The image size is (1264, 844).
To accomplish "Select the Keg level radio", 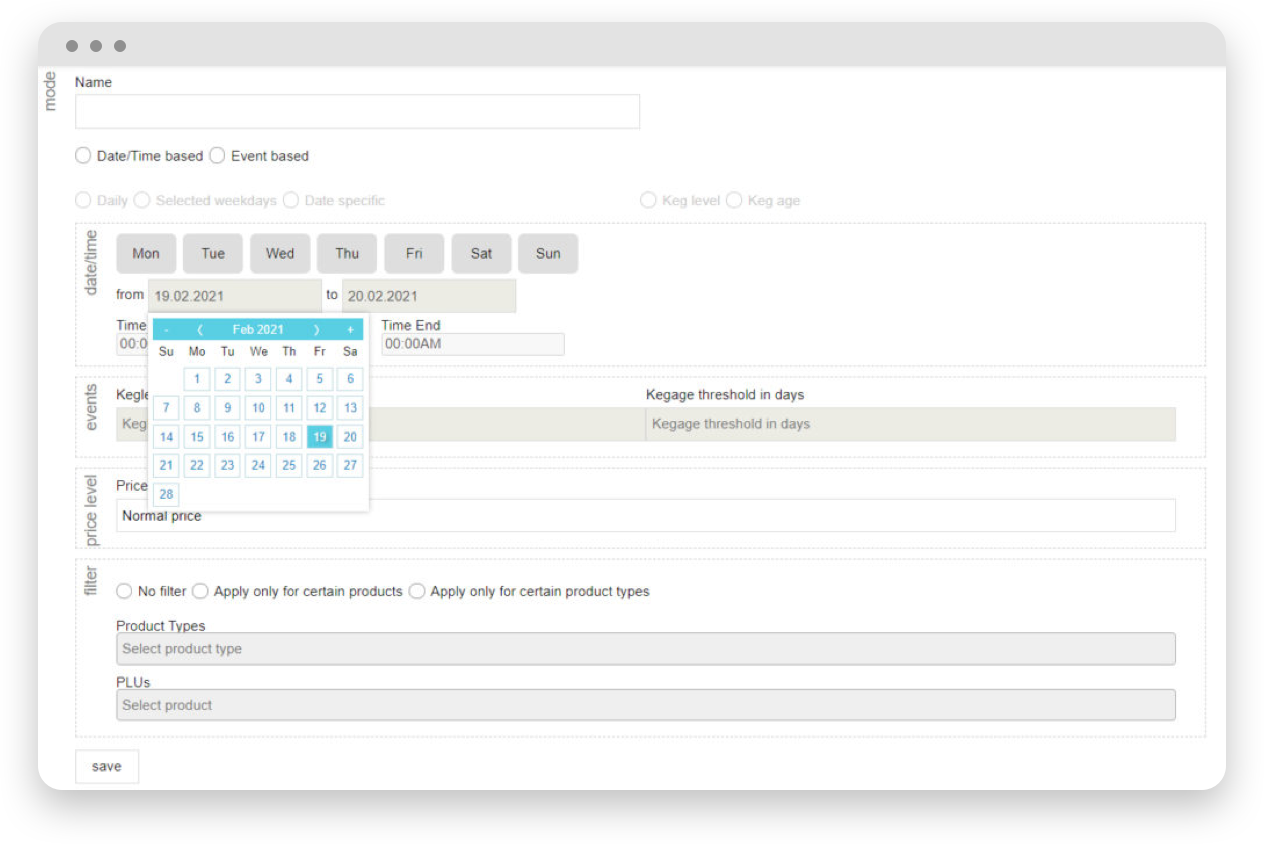I will tap(648, 200).
